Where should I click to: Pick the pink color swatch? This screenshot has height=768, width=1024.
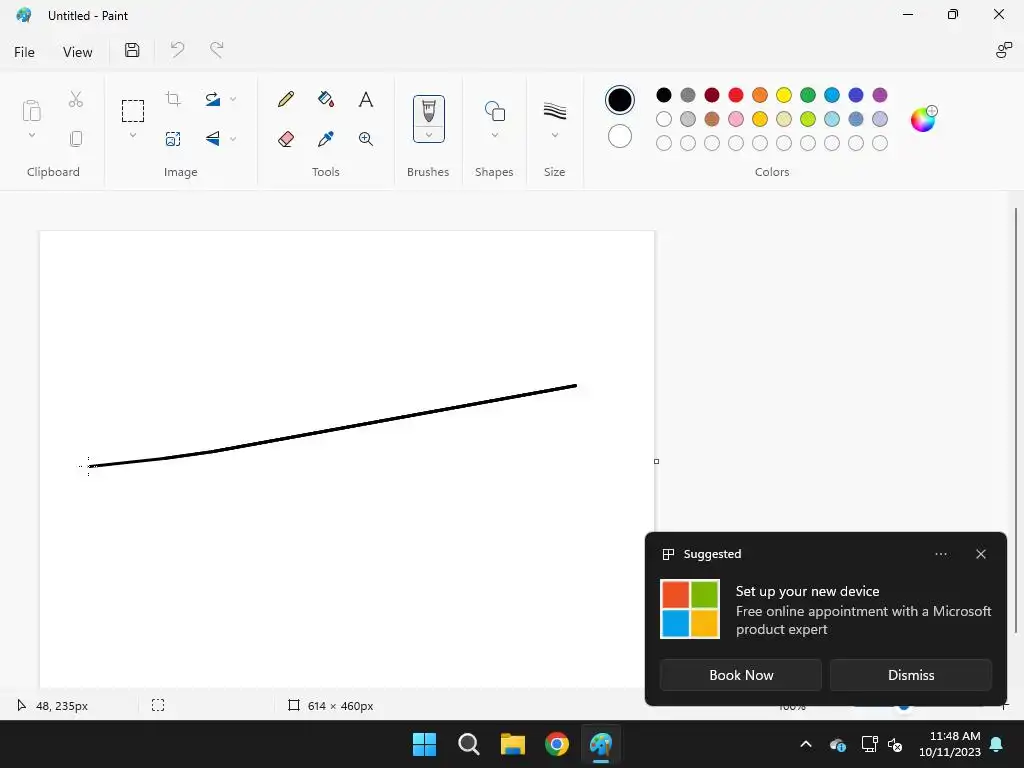(x=735, y=119)
